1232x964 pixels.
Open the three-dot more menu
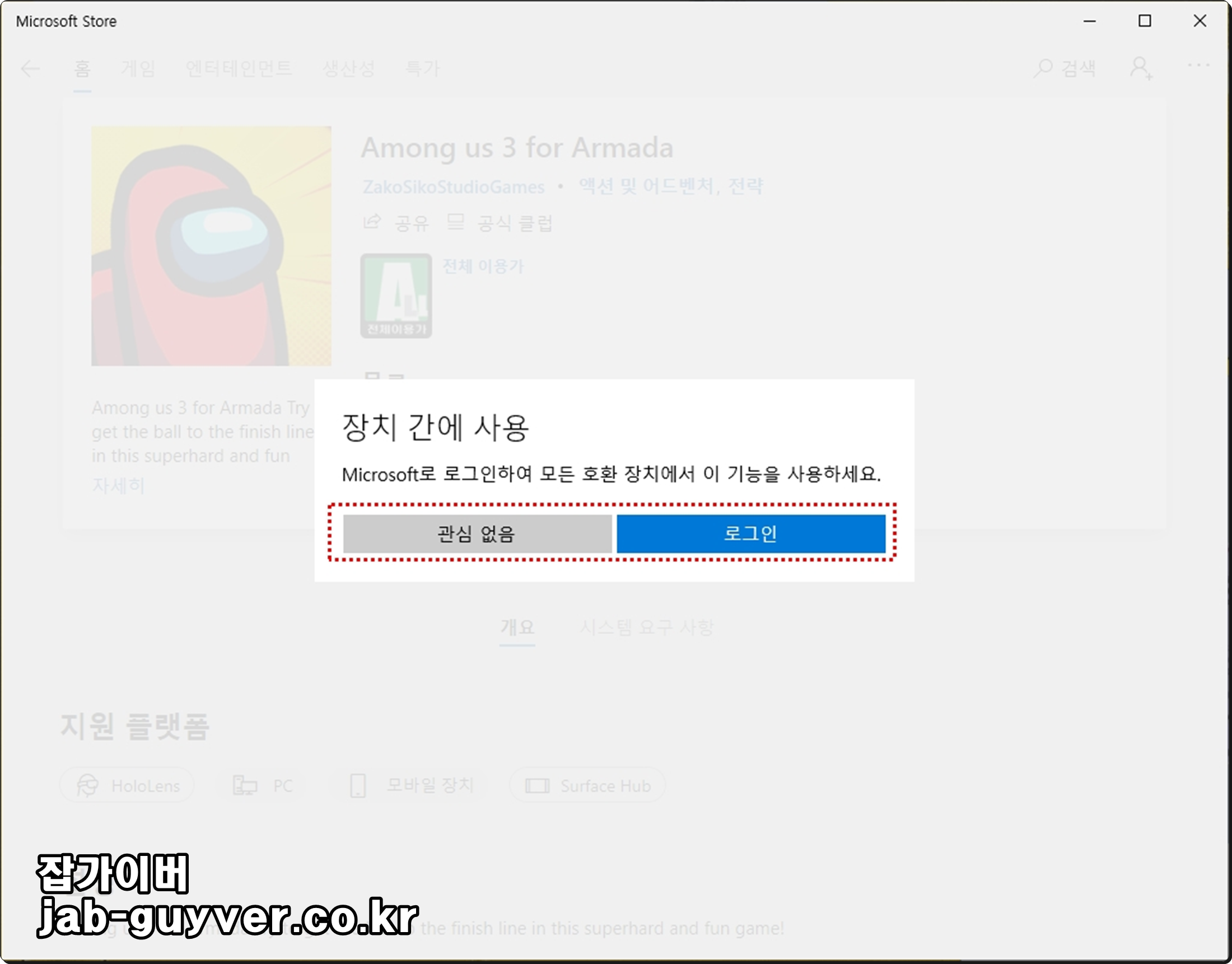coord(1198,65)
